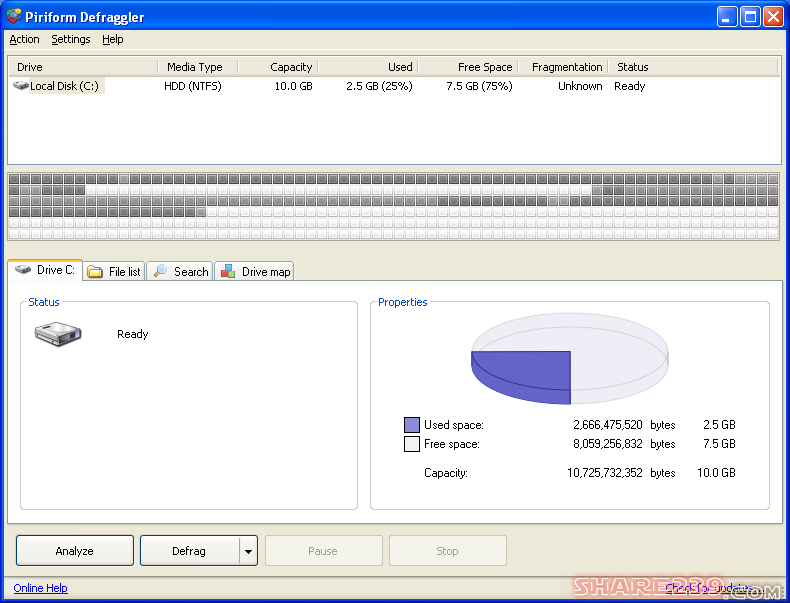790x603 pixels.
Task: Click the disabled Stop button
Action: 447,551
